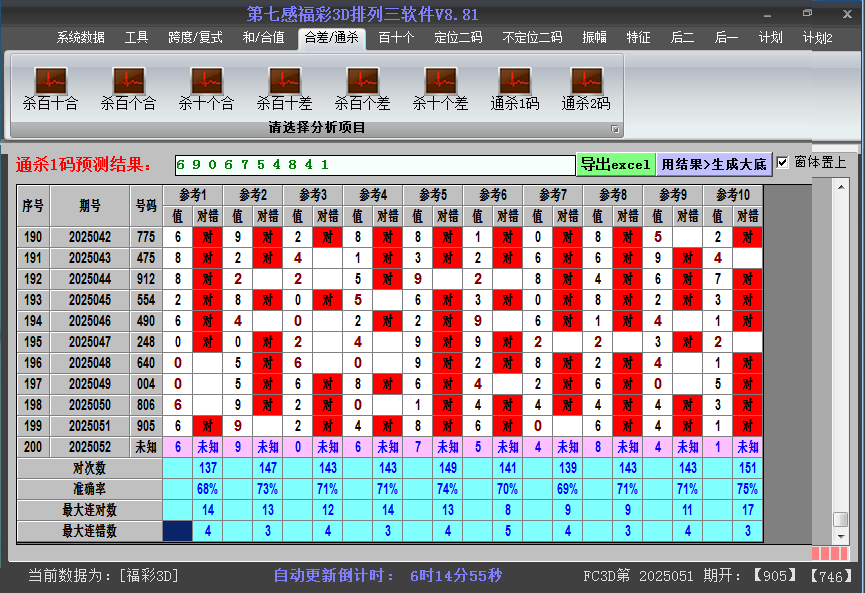Open the 通杀2码 analysis icon
The height and width of the screenshot is (593, 865).
click(586, 89)
